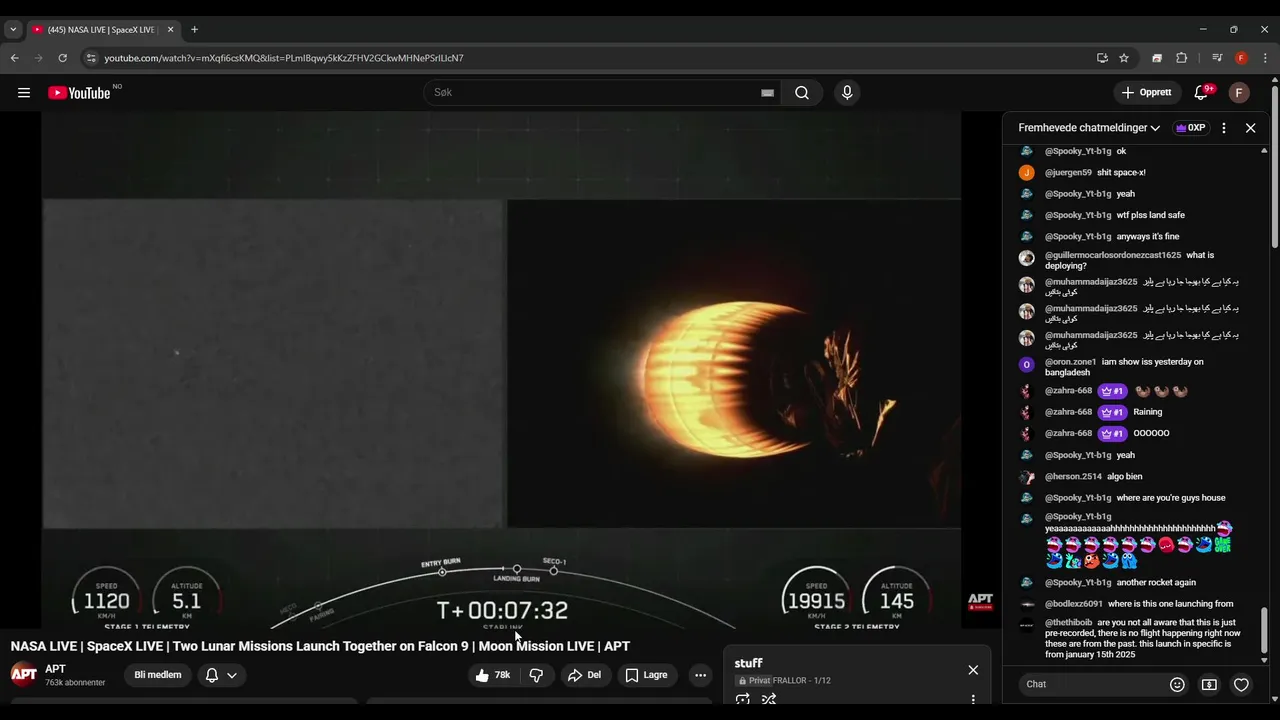Click @guillermocarlosordonezcast1625 username in chat
The width and height of the screenshot is (1280, 720).
tap(1113, 255)
